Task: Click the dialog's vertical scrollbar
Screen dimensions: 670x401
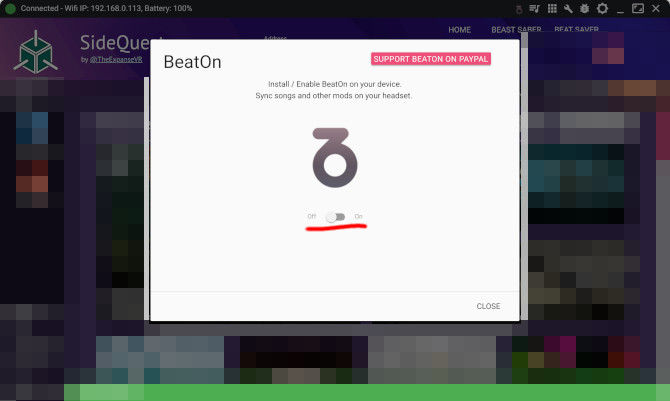Action: [x=524, y=176]
